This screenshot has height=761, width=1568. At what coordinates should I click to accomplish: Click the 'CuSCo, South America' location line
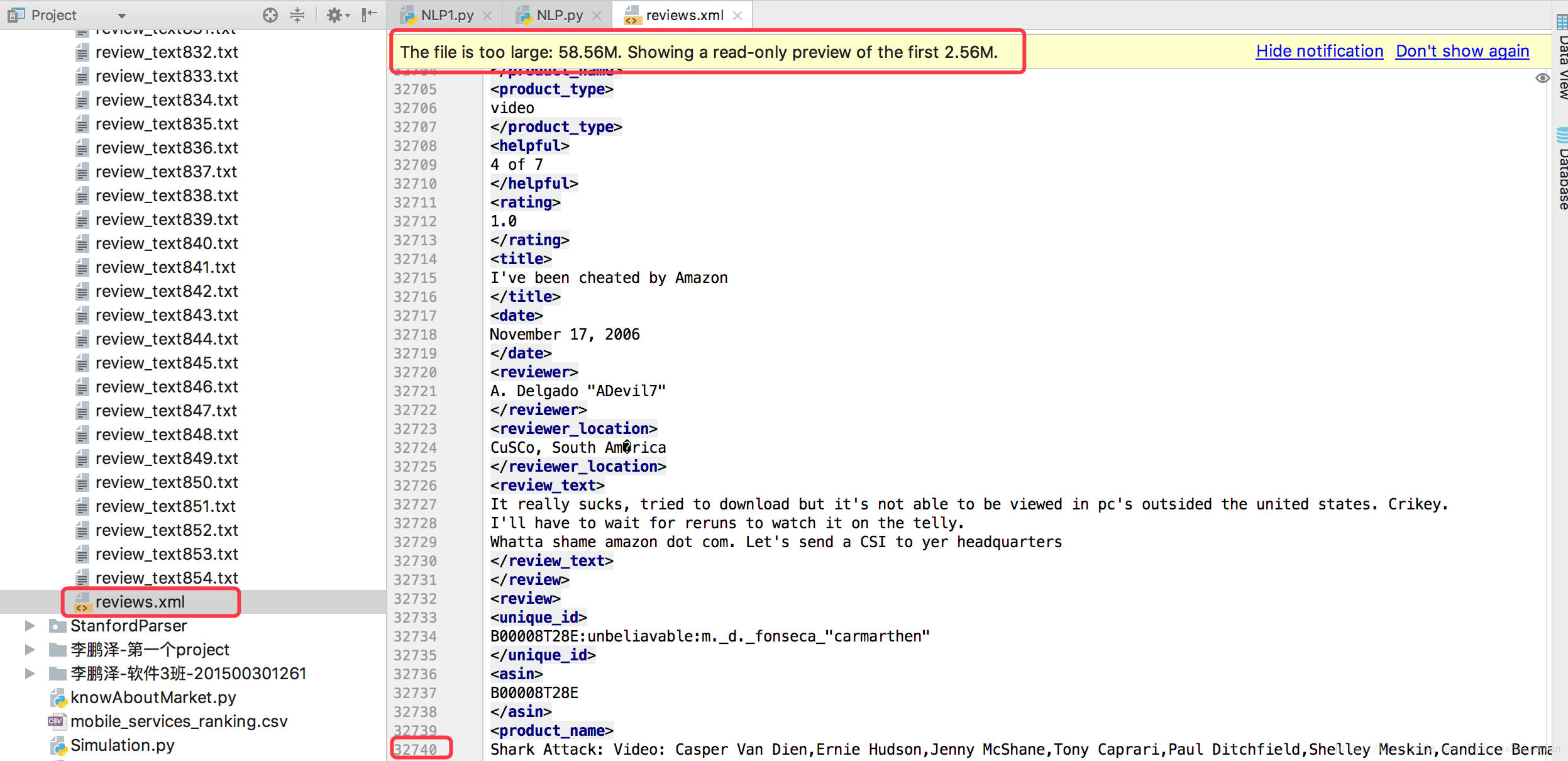pyautogui.click(x=578, y=448)
